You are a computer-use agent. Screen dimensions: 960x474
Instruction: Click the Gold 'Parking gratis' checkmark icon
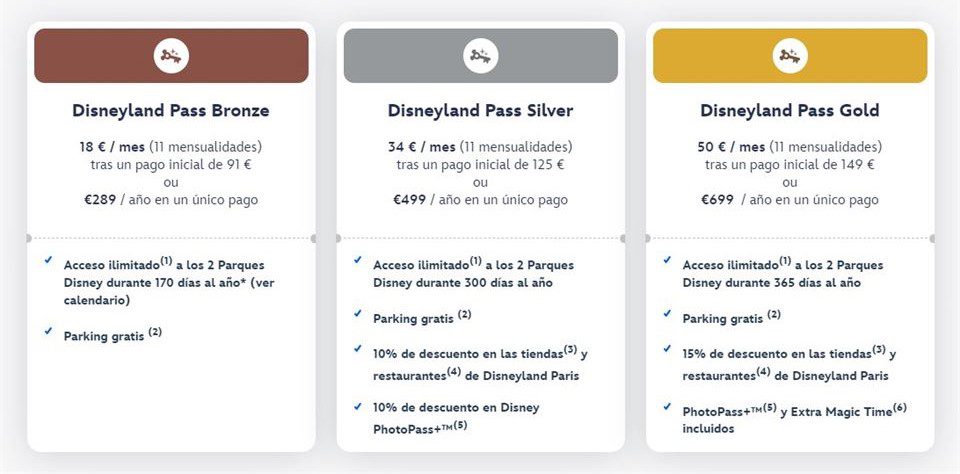point(667,313)
